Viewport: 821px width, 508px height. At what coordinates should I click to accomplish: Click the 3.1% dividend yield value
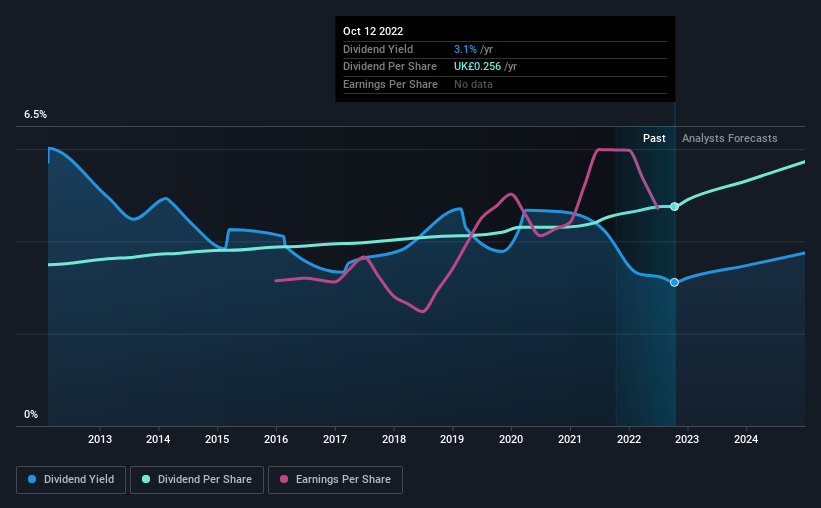point(465,49)
